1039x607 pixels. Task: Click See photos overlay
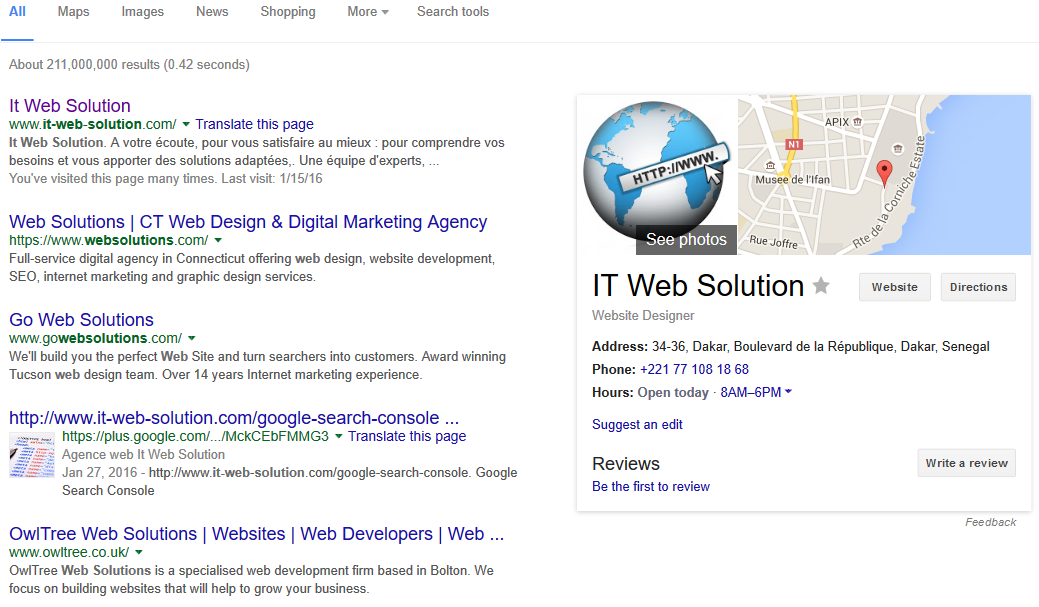click(686, 239)
